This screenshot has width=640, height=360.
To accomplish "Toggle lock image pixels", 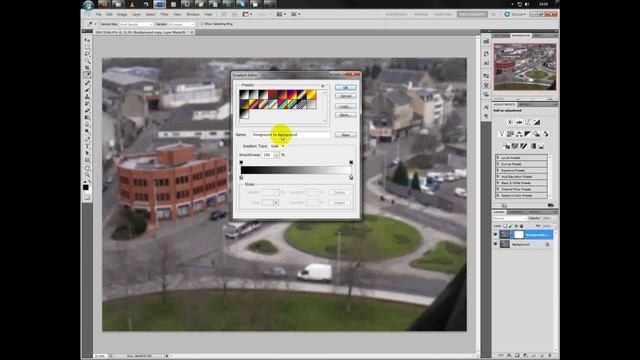I will (x=511, y=226).
